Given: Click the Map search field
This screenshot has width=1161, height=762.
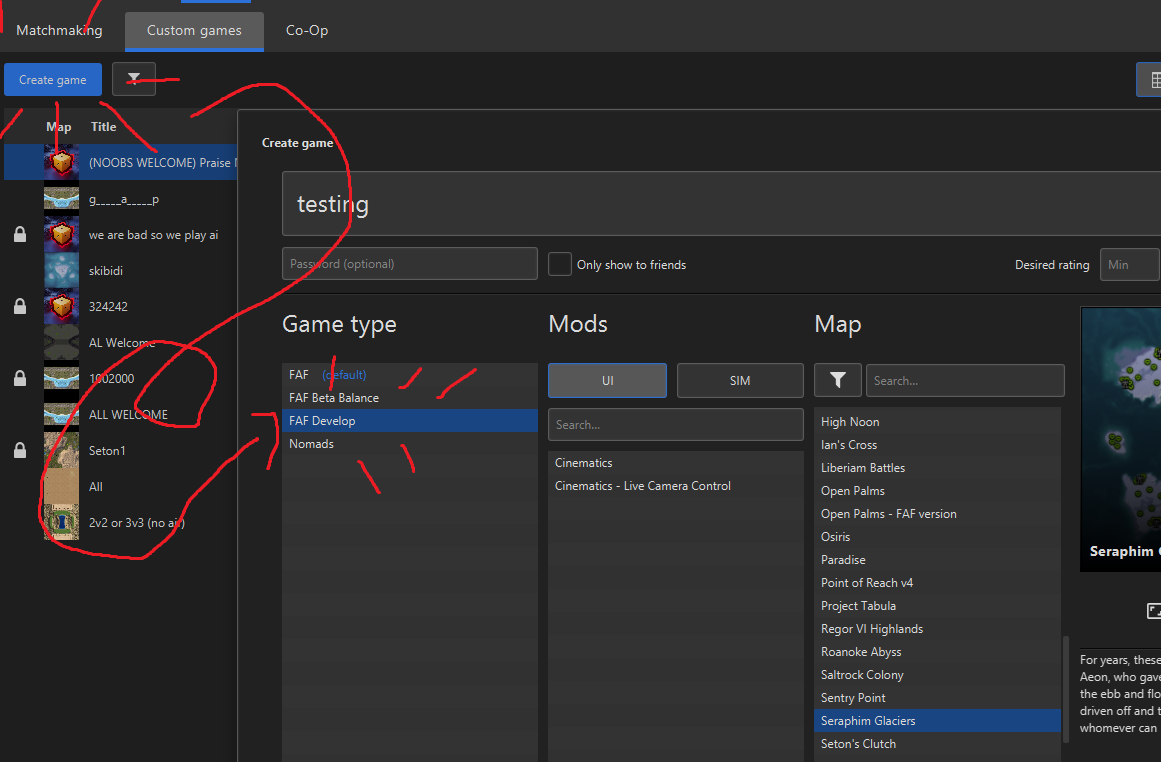Looking at the screenshot, I should [x=965, y=380].
